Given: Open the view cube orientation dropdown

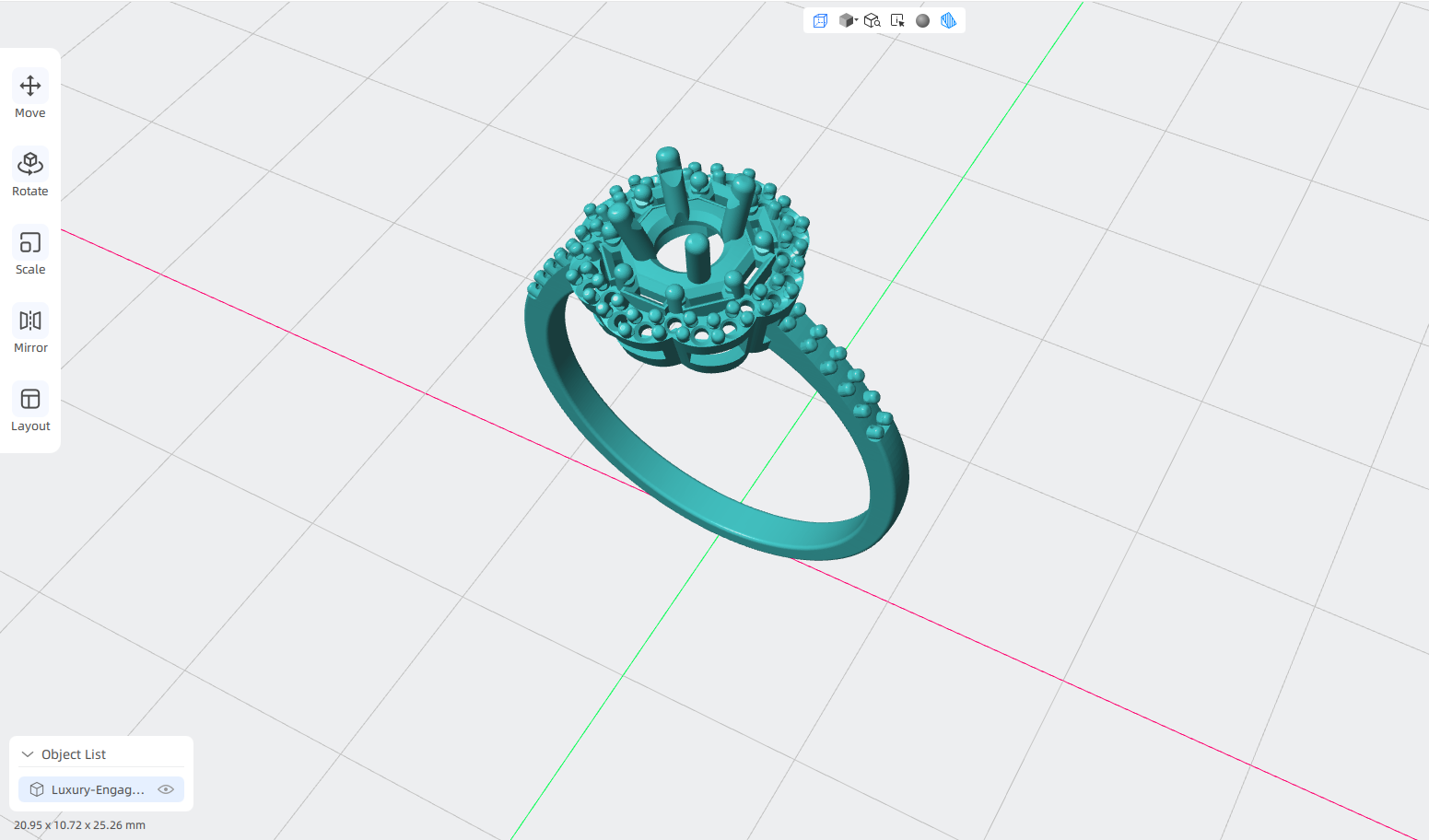Looking at the screenshot, I should [848, 20].
